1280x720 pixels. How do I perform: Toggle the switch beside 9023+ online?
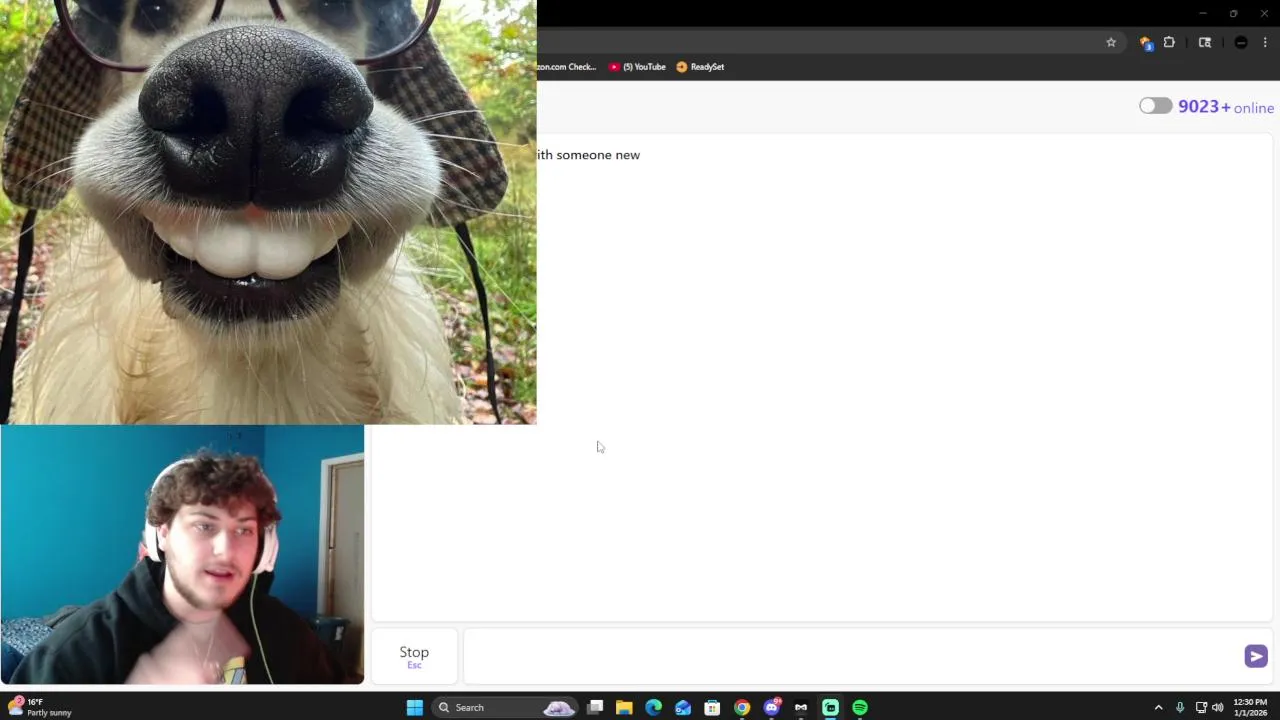[1155, 106]
